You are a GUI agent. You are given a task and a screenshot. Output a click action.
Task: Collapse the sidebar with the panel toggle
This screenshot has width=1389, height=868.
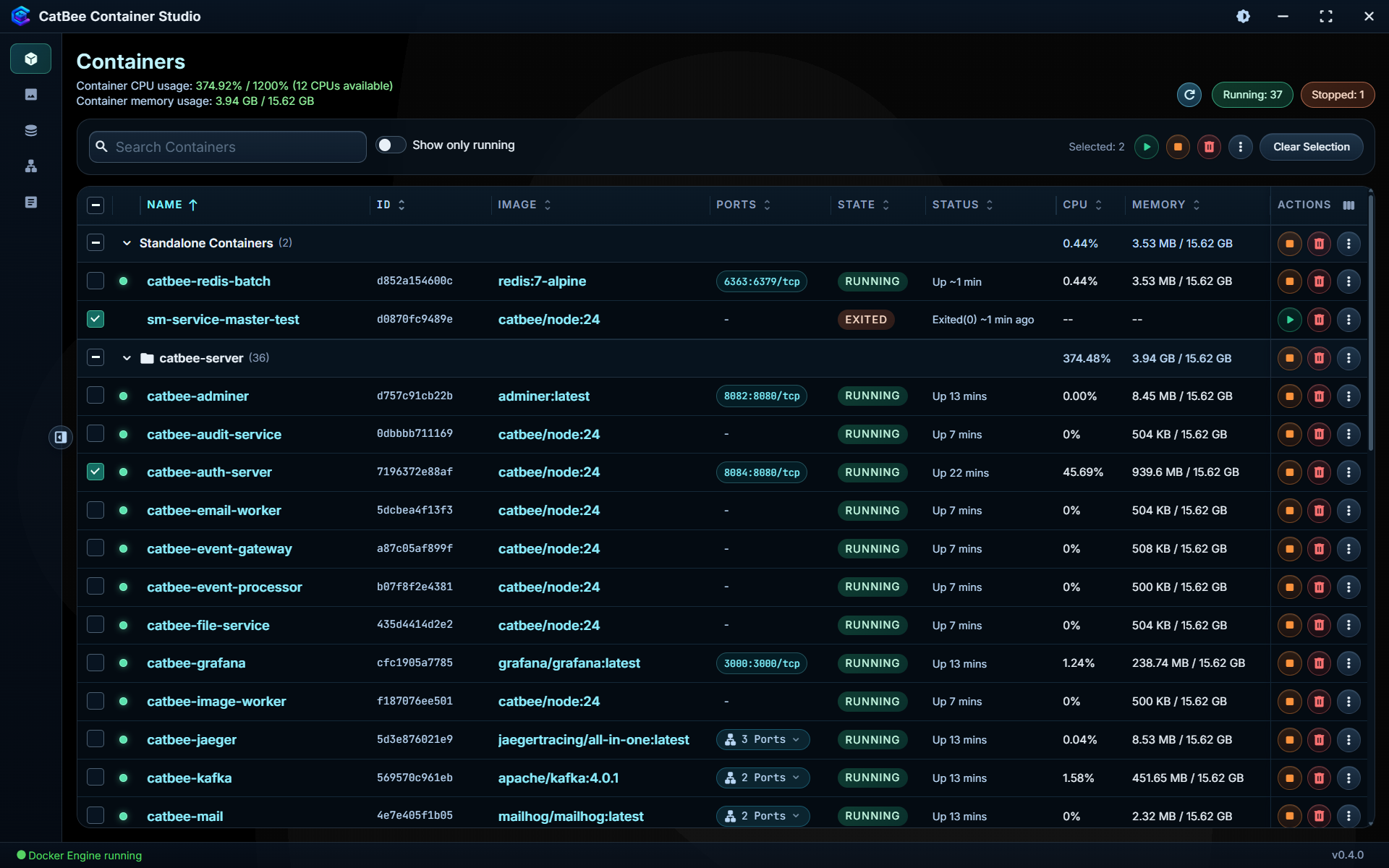coord(61,437)
